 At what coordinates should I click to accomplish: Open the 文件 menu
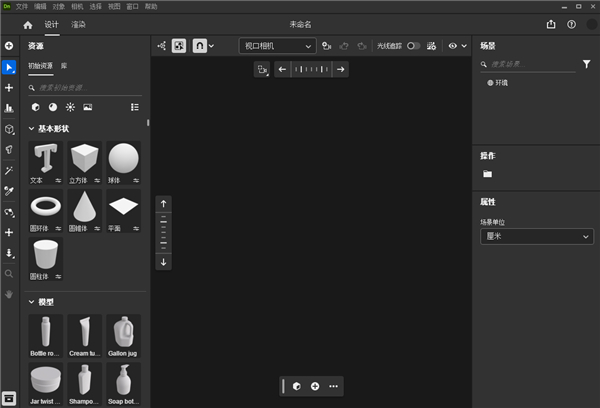point(22,6)
